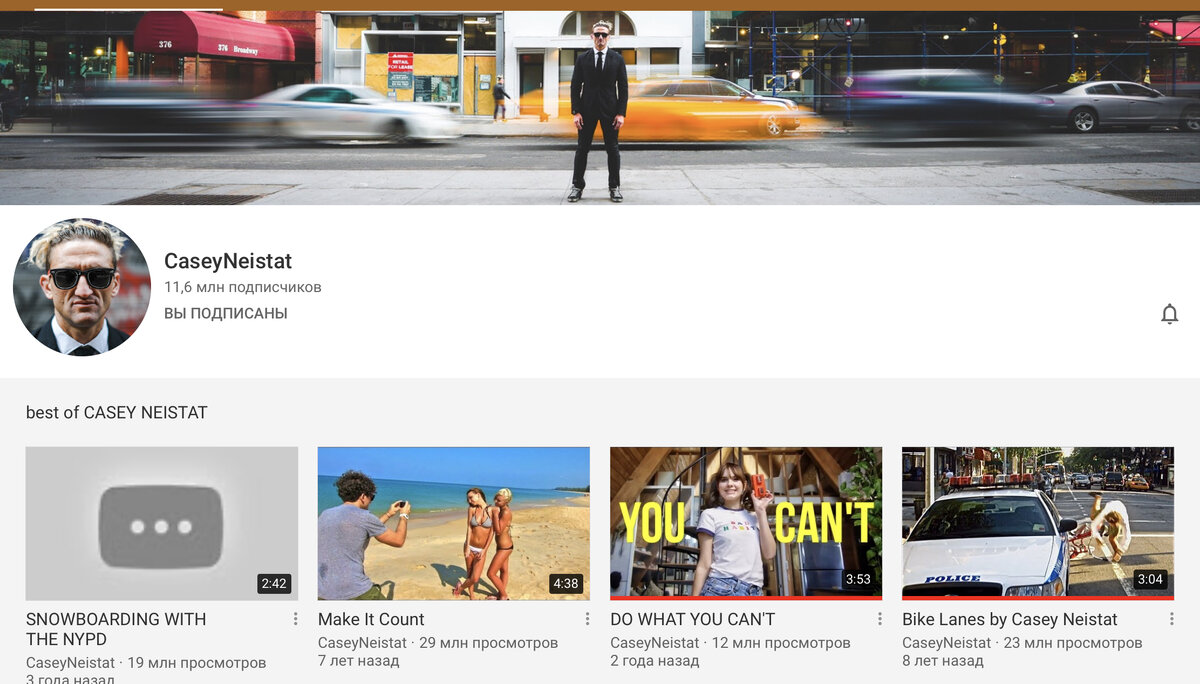Play the SNOWBOARDING WITH THE NYPD placeholder thumbnail
This screenshot has width=1200, height=684.
162,523
